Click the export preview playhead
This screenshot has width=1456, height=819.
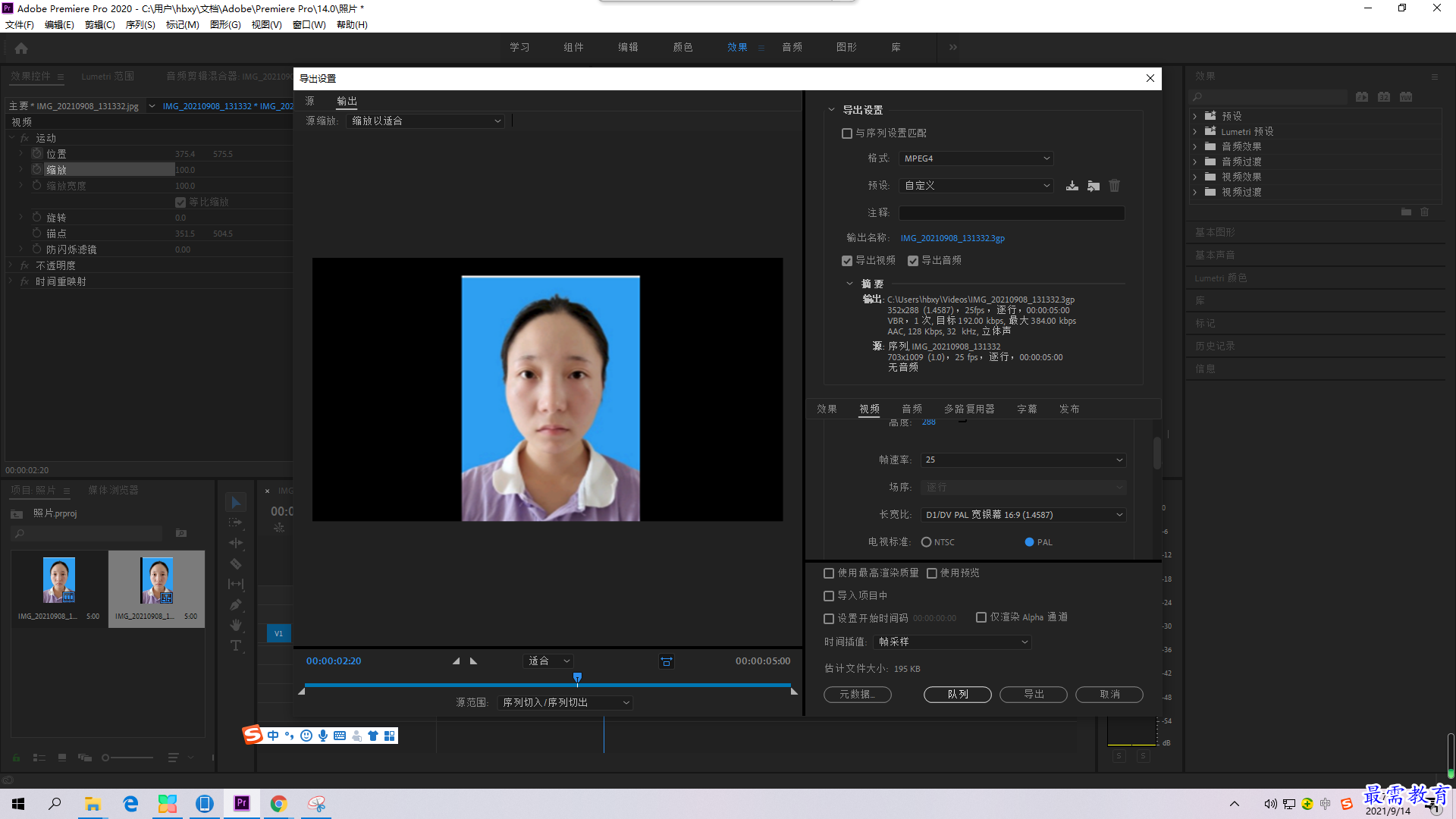pyautogui.click(x=578, y=678)
